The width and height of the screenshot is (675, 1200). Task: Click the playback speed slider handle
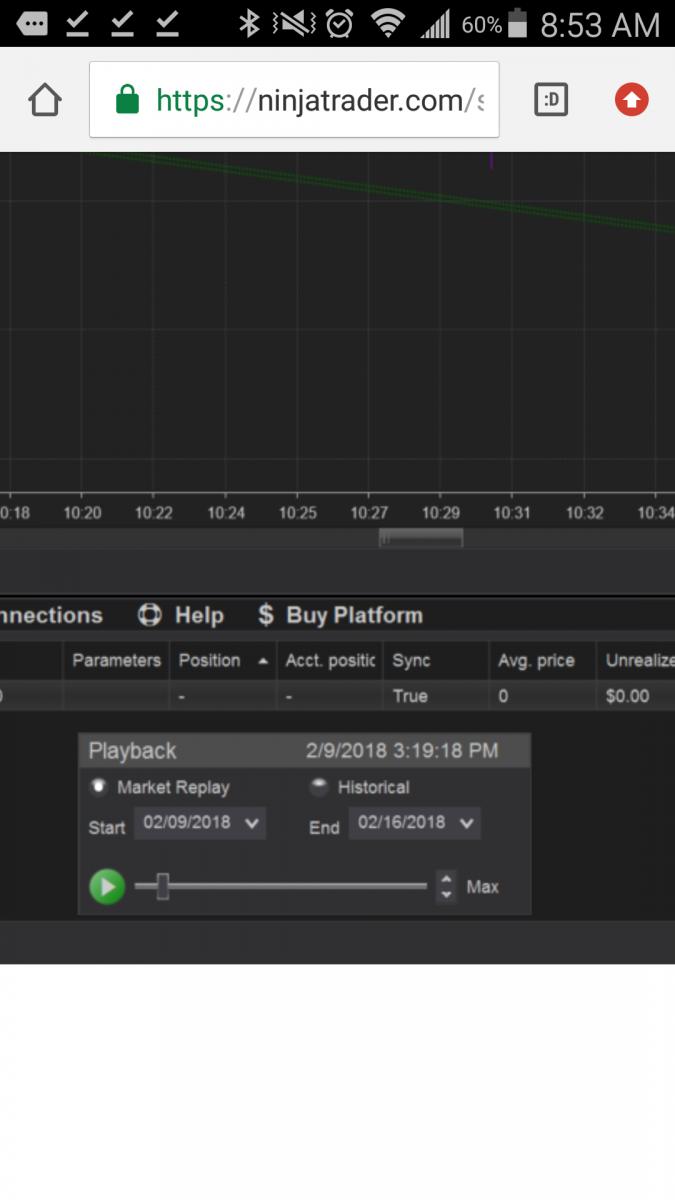click(x=163, y=886)
